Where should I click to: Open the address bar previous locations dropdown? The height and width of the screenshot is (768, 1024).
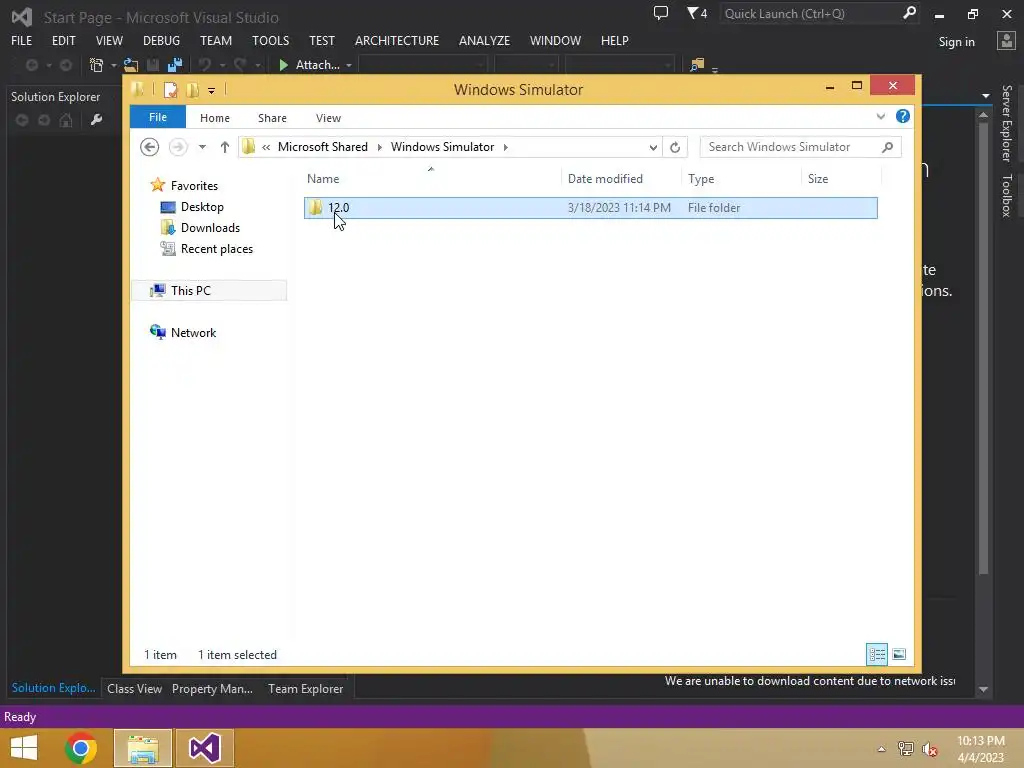[653, 148]
